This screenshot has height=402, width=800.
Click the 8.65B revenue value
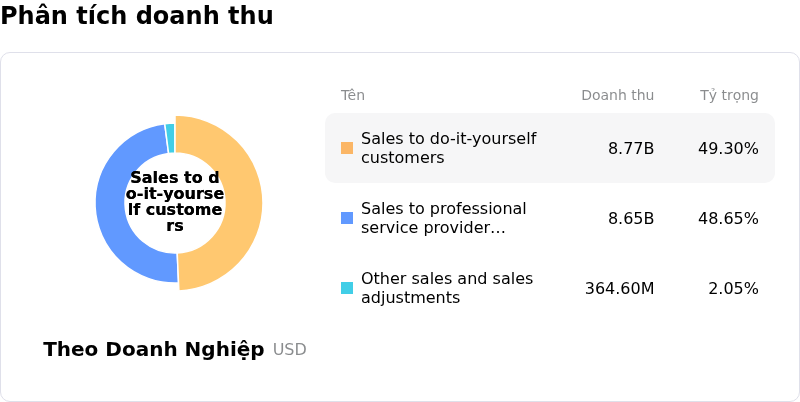[x=631, y=219]
